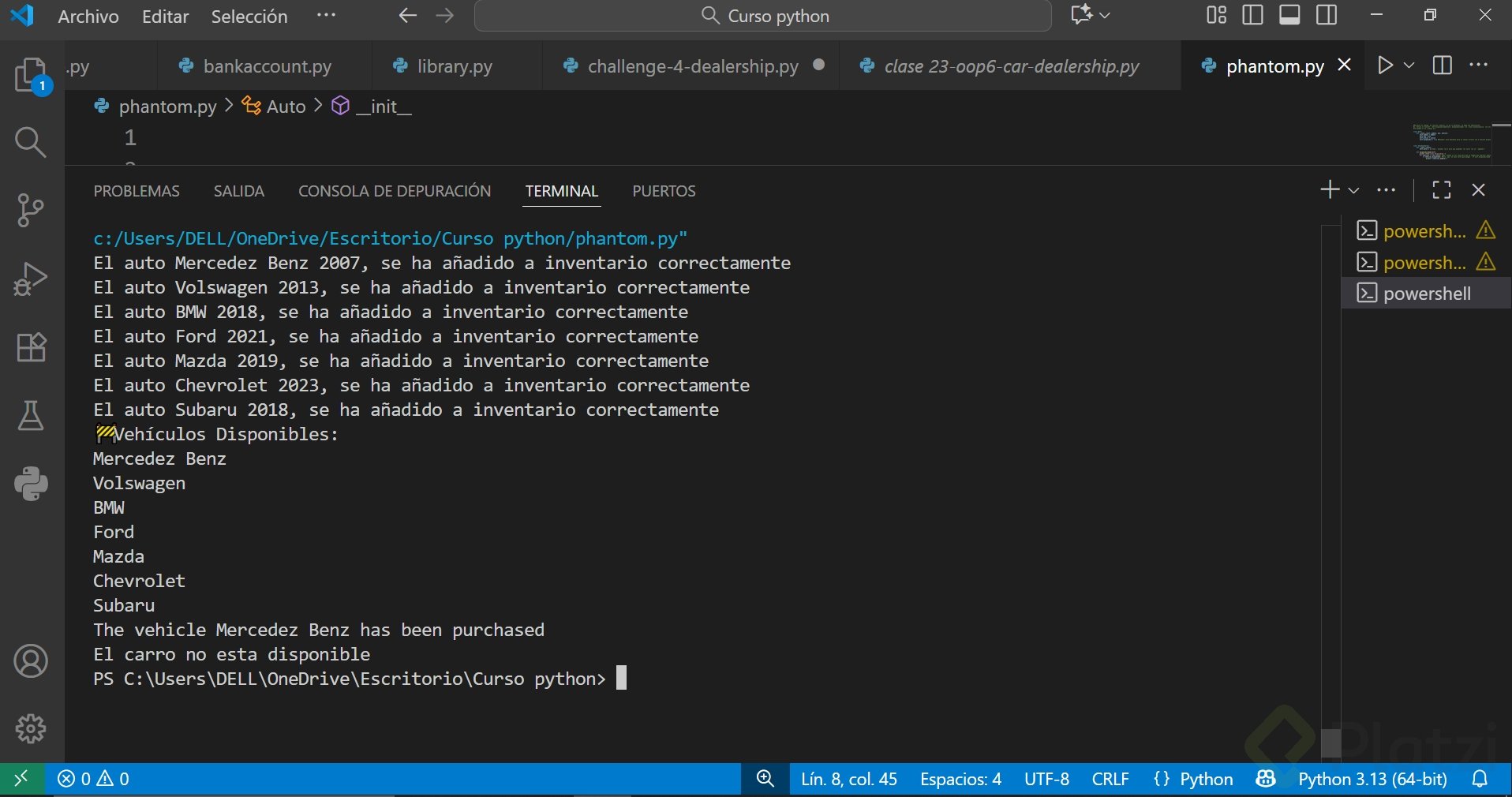Open the Manage gear settings
1512x797 pixels.
(x=31, y=729)
